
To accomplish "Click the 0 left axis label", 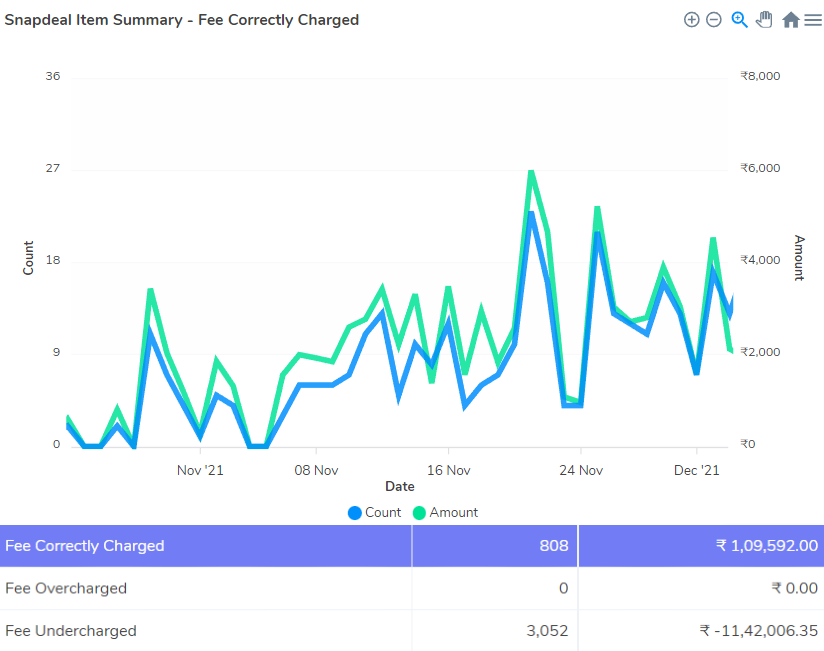I will point(57,444).
